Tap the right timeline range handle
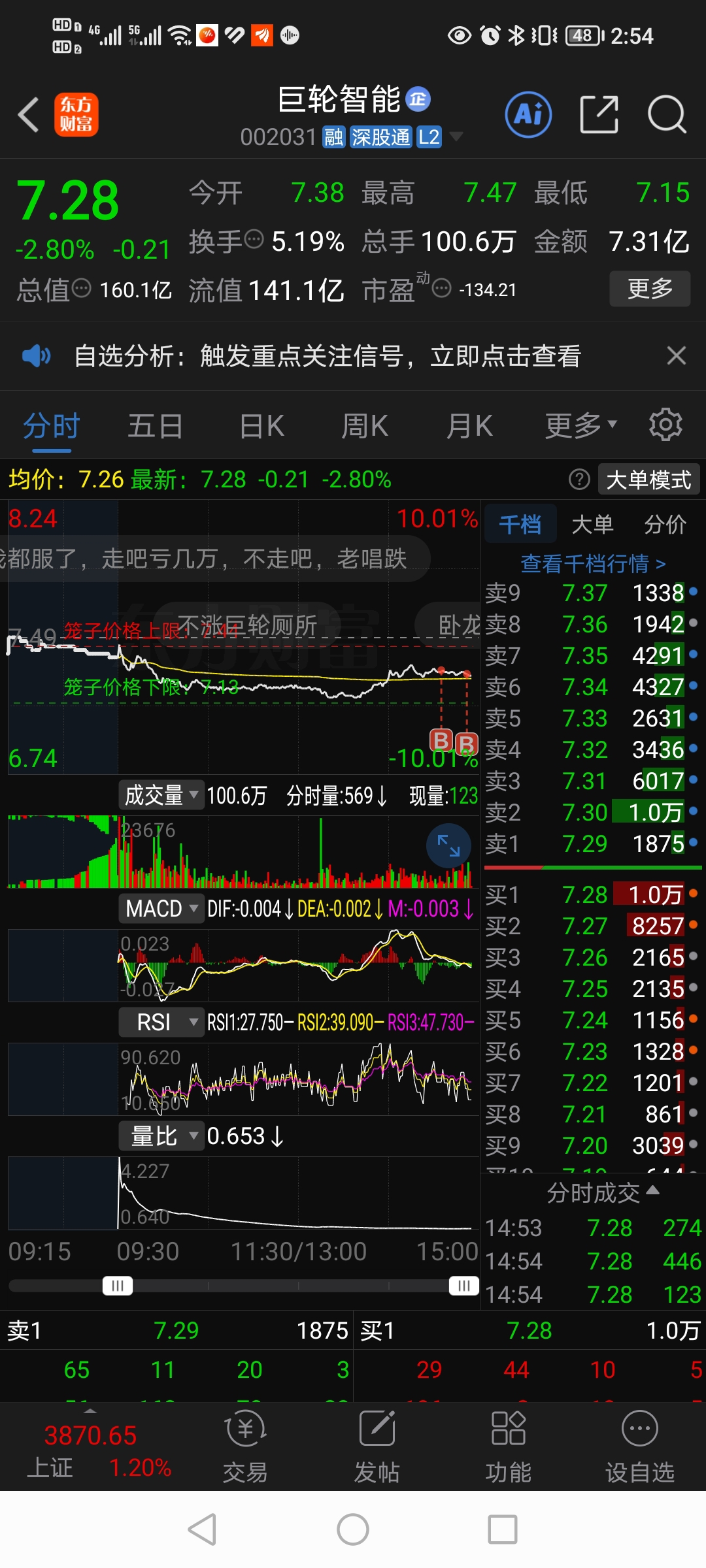This screenshot has width=706, height=1568. pyautogui.click(x=464, y=1286)
